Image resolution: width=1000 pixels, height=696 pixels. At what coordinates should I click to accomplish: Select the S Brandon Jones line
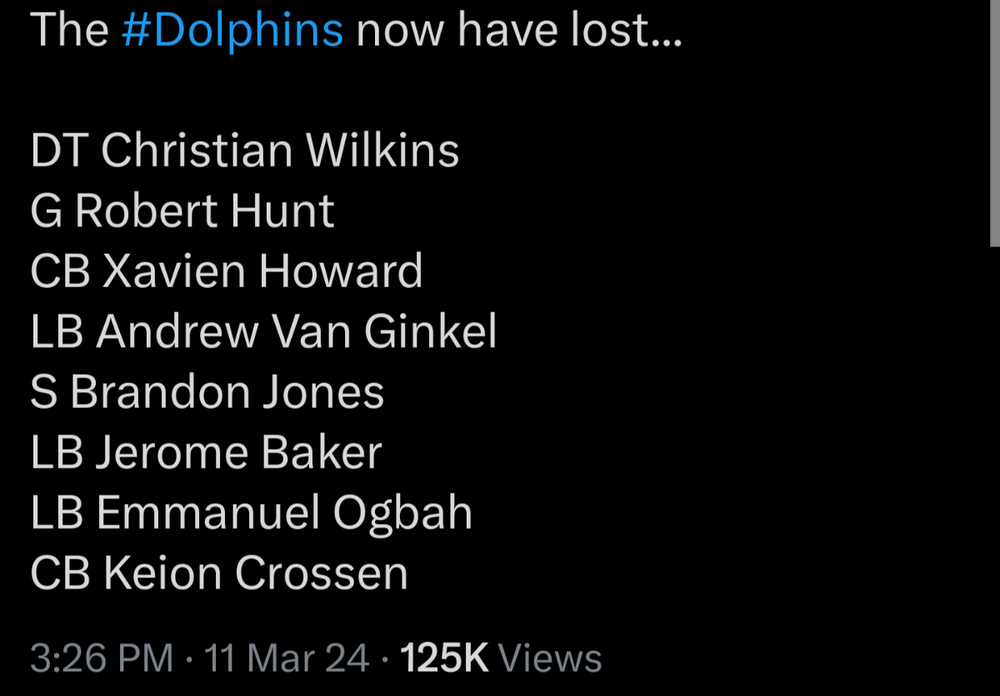207,392
